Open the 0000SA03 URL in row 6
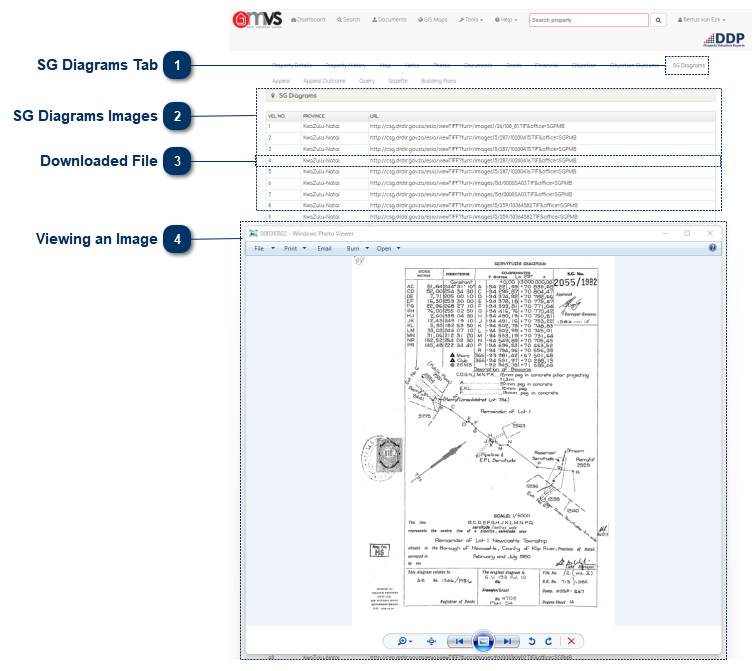Image resolution: width=755 pixels, height=671 pixels. click(x=471, y=183)
